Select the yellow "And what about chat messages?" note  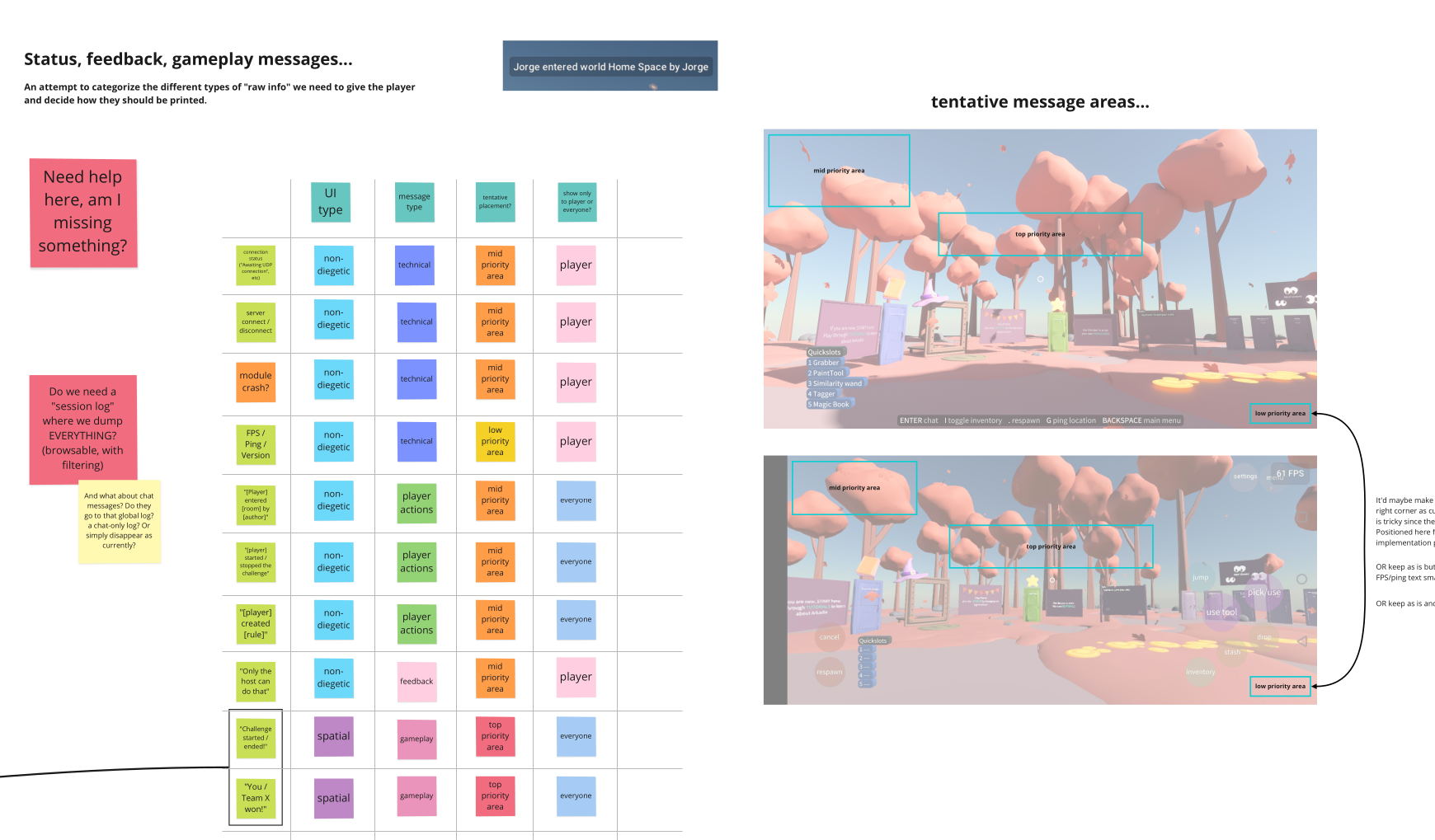[120, 521]
